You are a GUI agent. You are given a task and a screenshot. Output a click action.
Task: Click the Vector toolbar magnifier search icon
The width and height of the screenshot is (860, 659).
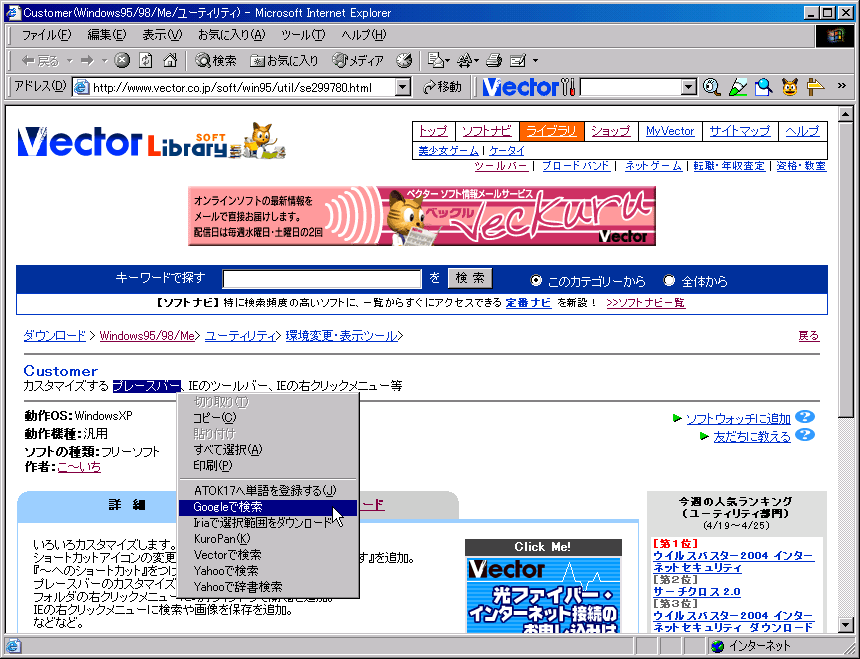point(711,87)
